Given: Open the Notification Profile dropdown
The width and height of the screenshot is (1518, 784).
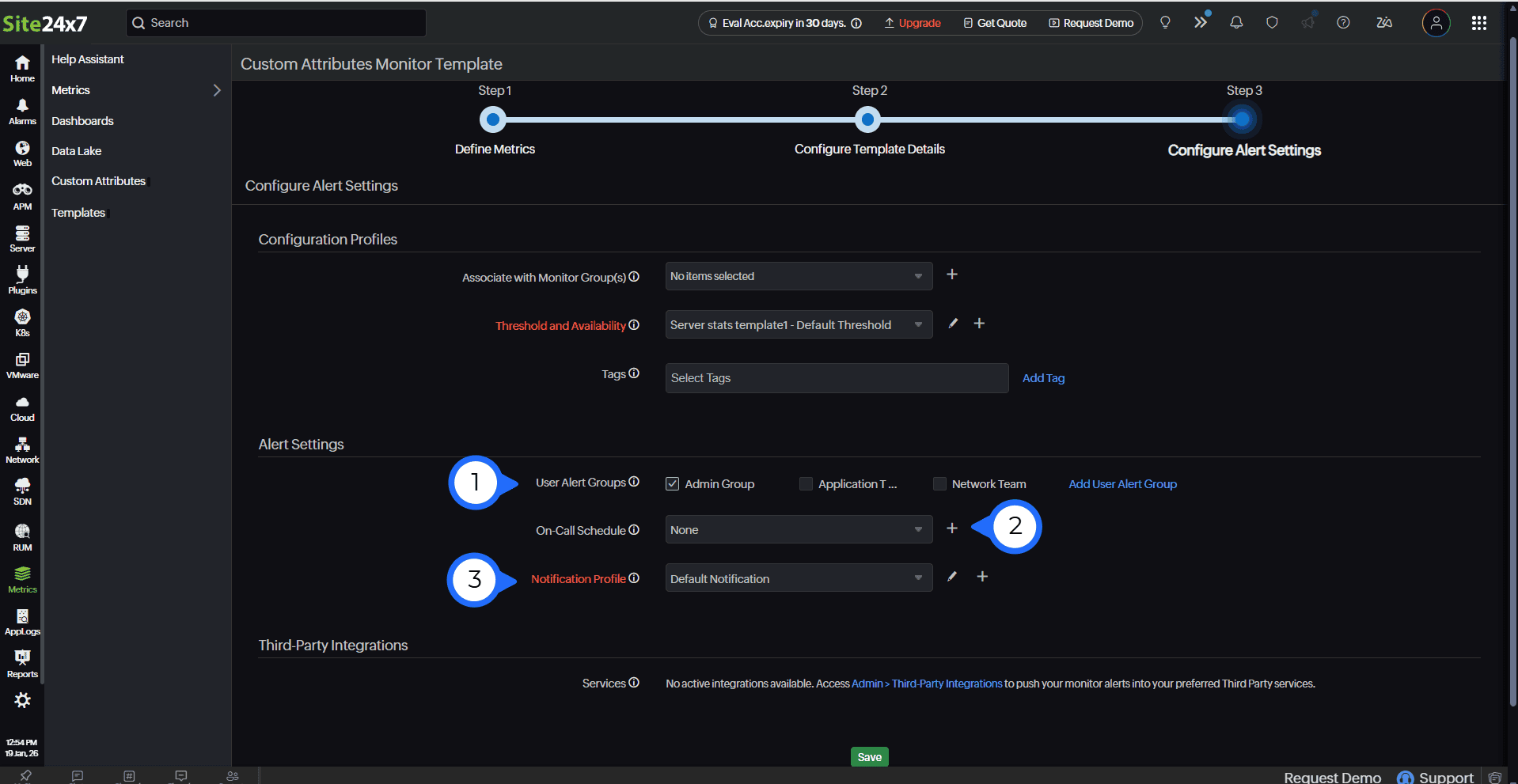Looking at the screenshot, I should point(798,579).
